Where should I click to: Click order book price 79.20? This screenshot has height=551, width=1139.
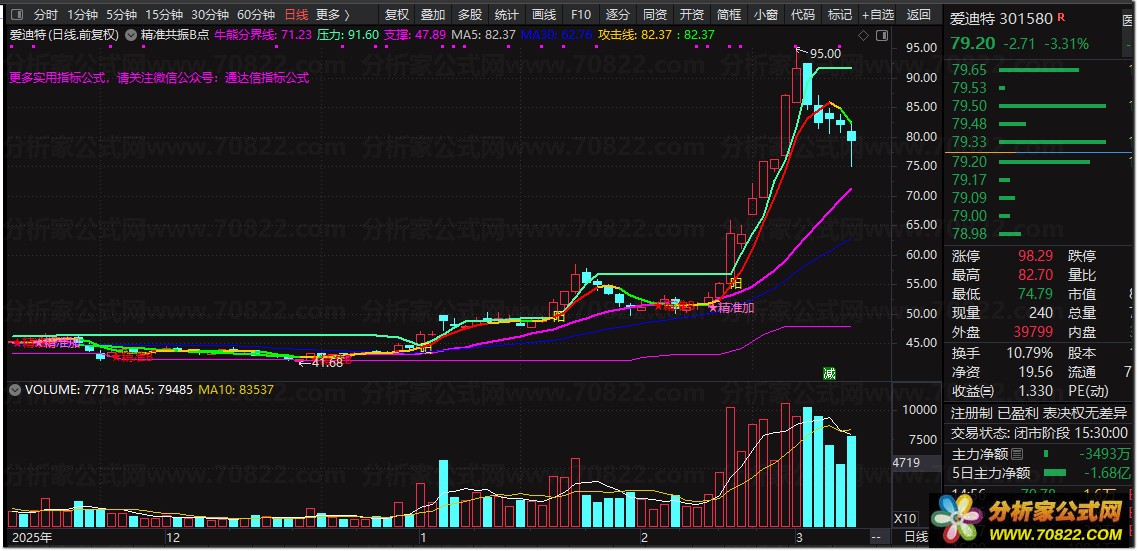(x=969, y=161)
